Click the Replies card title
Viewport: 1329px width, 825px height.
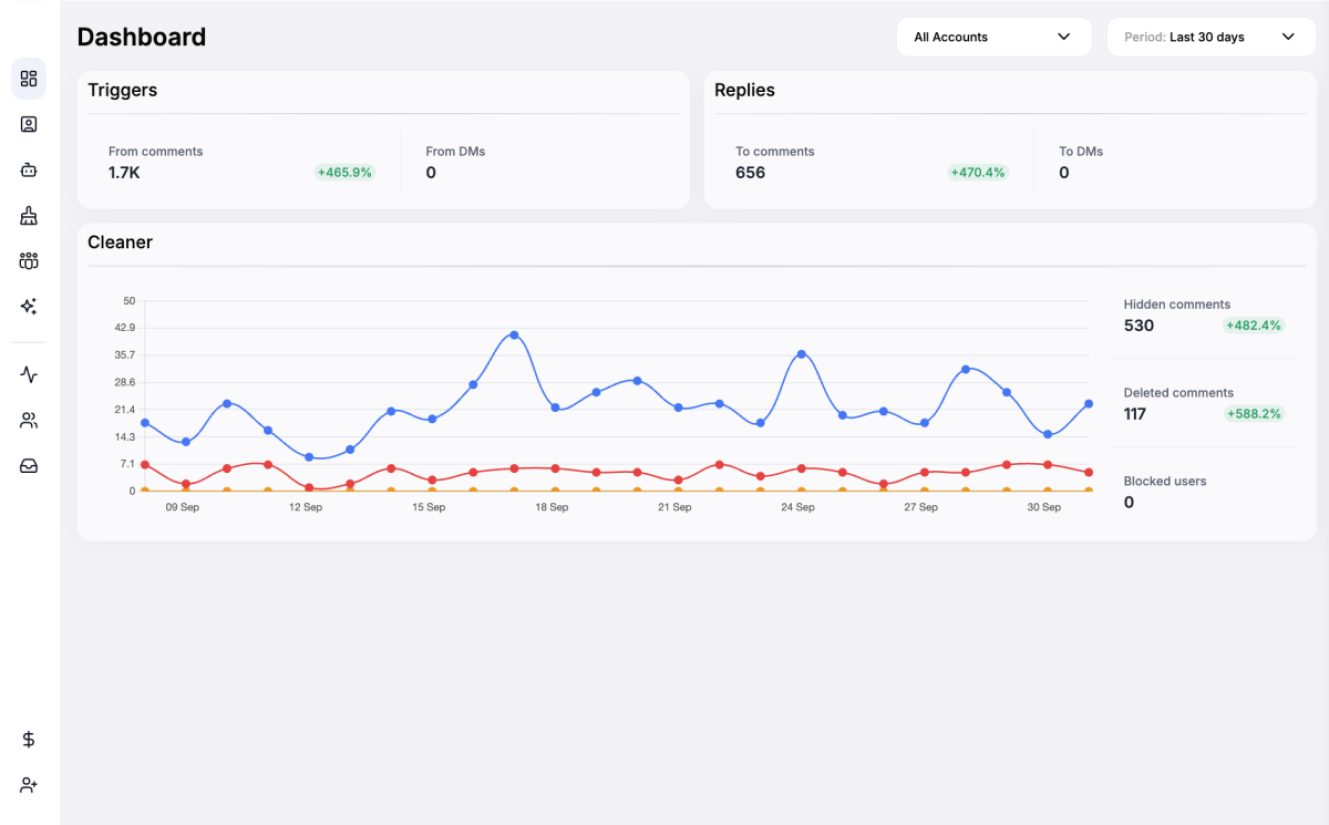[745, 90]
